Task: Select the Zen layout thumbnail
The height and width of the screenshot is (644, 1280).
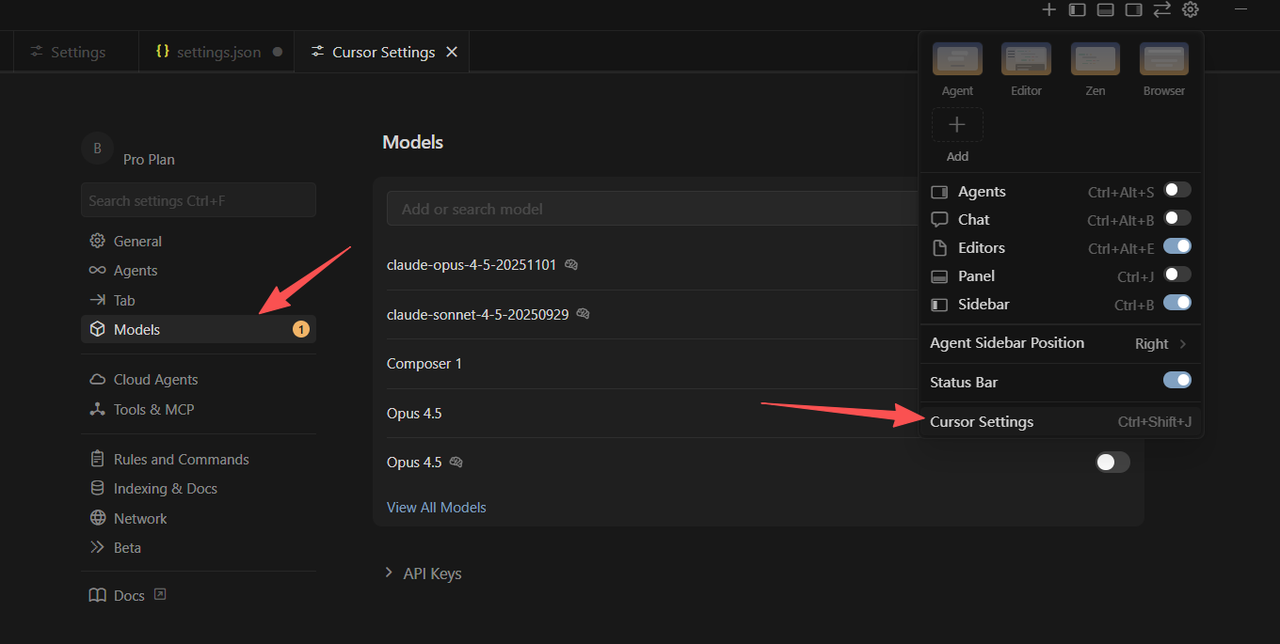Action: pos(1095,59)
